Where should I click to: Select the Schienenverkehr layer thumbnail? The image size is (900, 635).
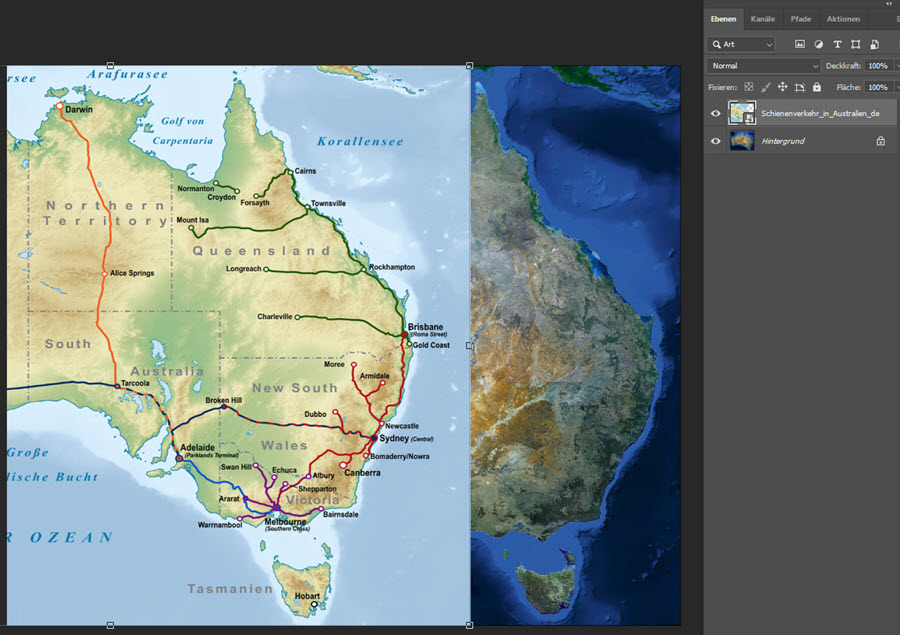point(742,113)
